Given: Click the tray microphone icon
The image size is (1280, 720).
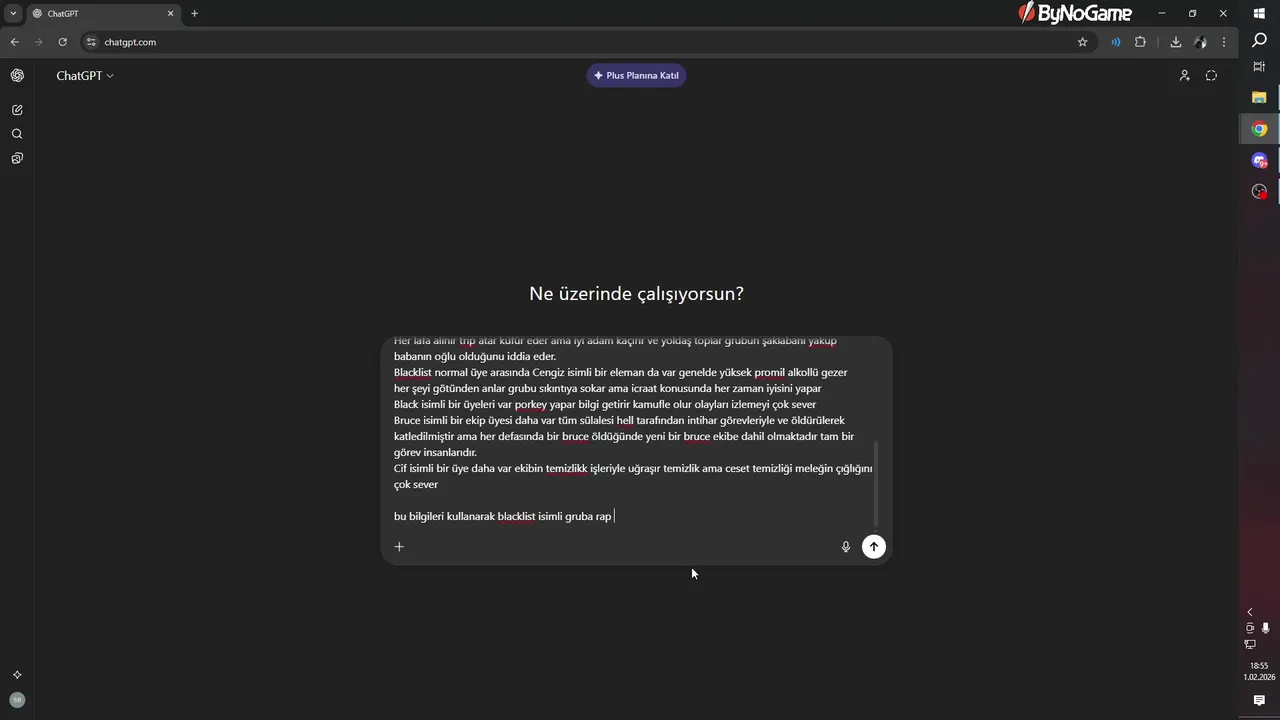Looking at the screenshot, I should (x=1266, y=628).
